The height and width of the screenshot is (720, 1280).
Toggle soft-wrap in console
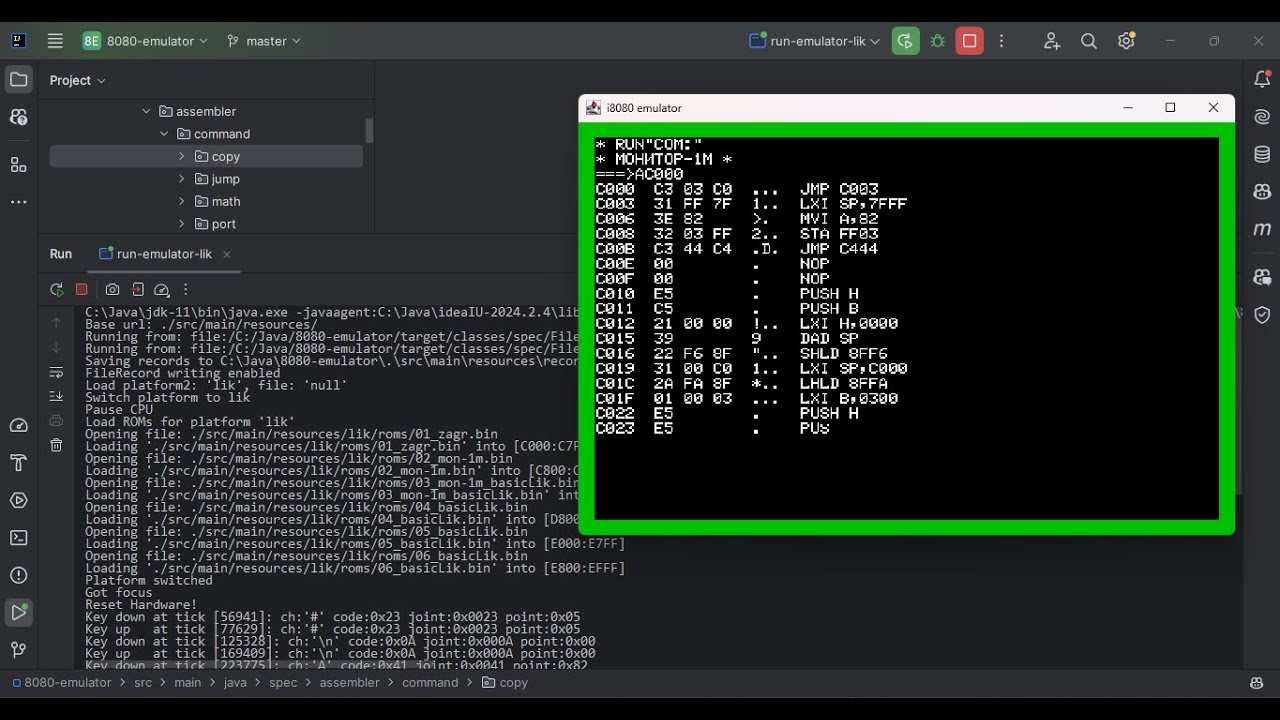pyautogui.click(x=56, y=372)
